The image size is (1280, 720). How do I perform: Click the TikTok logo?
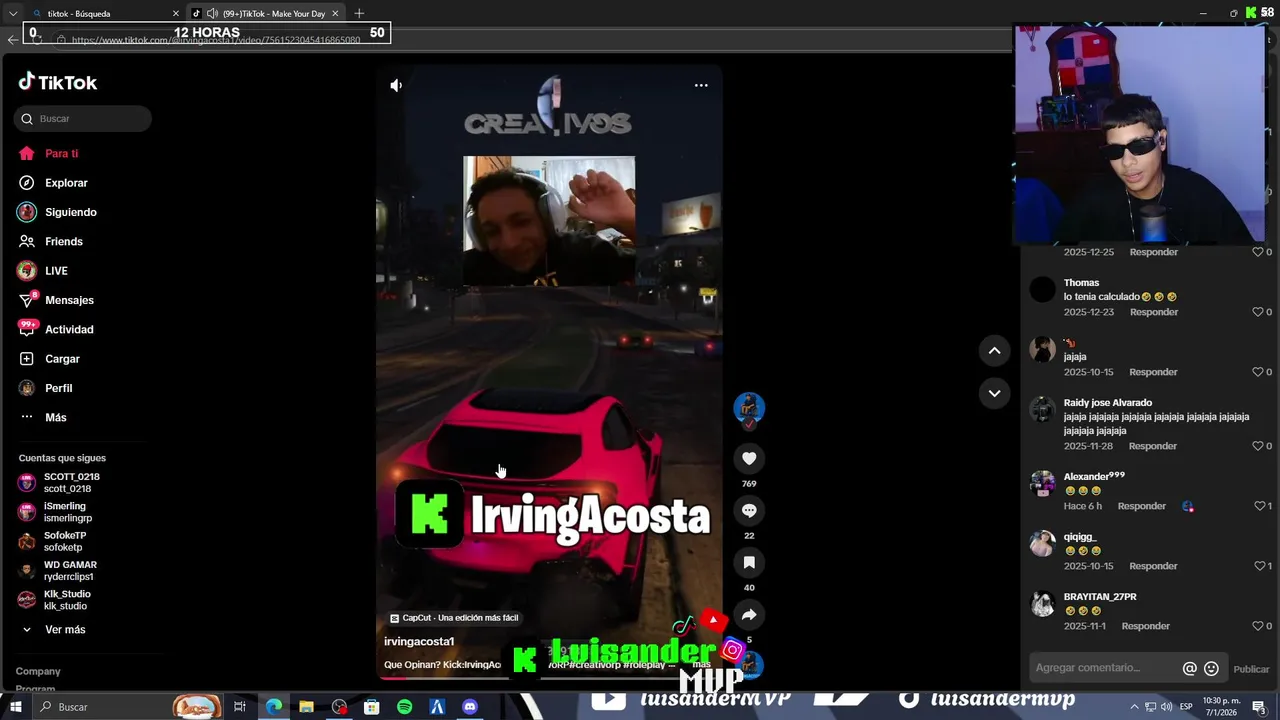tap(58, 82)
